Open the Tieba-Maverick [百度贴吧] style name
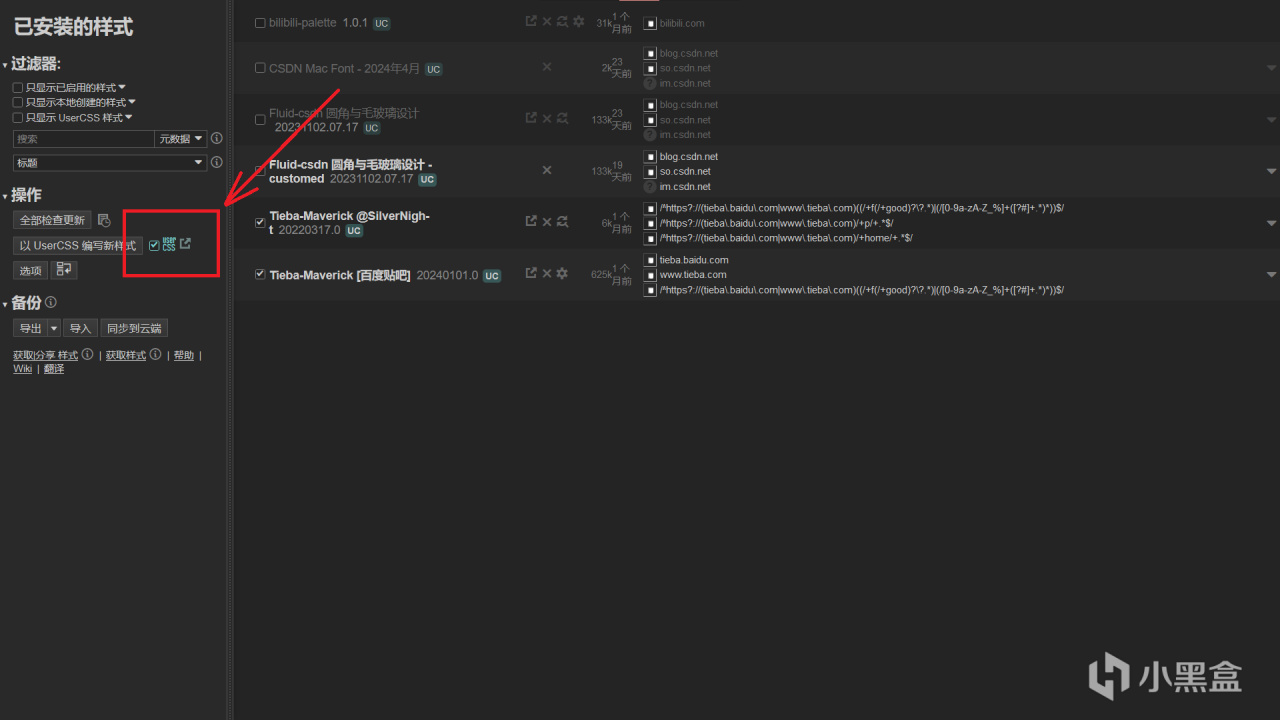The width and height of the screenshot is (1280, 720). point(340,275)
